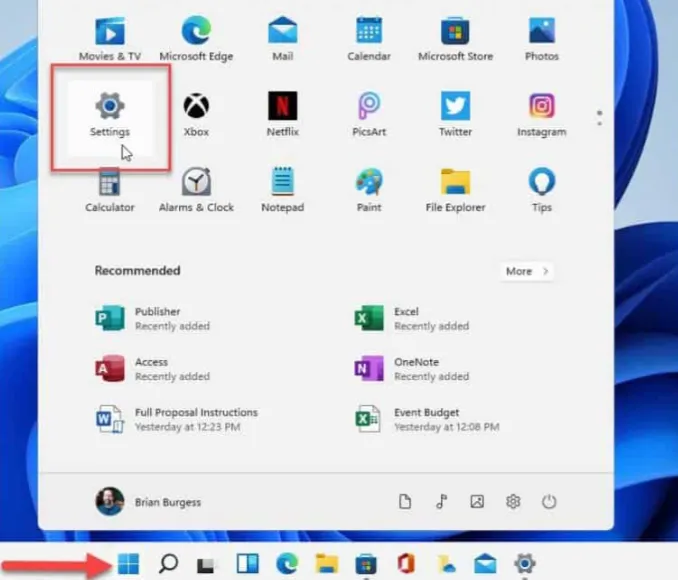Viewport: 678px width, 580px height.
Task: Launch the Calculator app
Action: [x=109, y=190]
